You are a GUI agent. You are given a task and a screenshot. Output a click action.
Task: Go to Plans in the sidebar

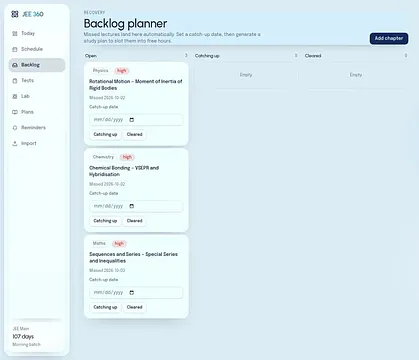click(37, 112)
